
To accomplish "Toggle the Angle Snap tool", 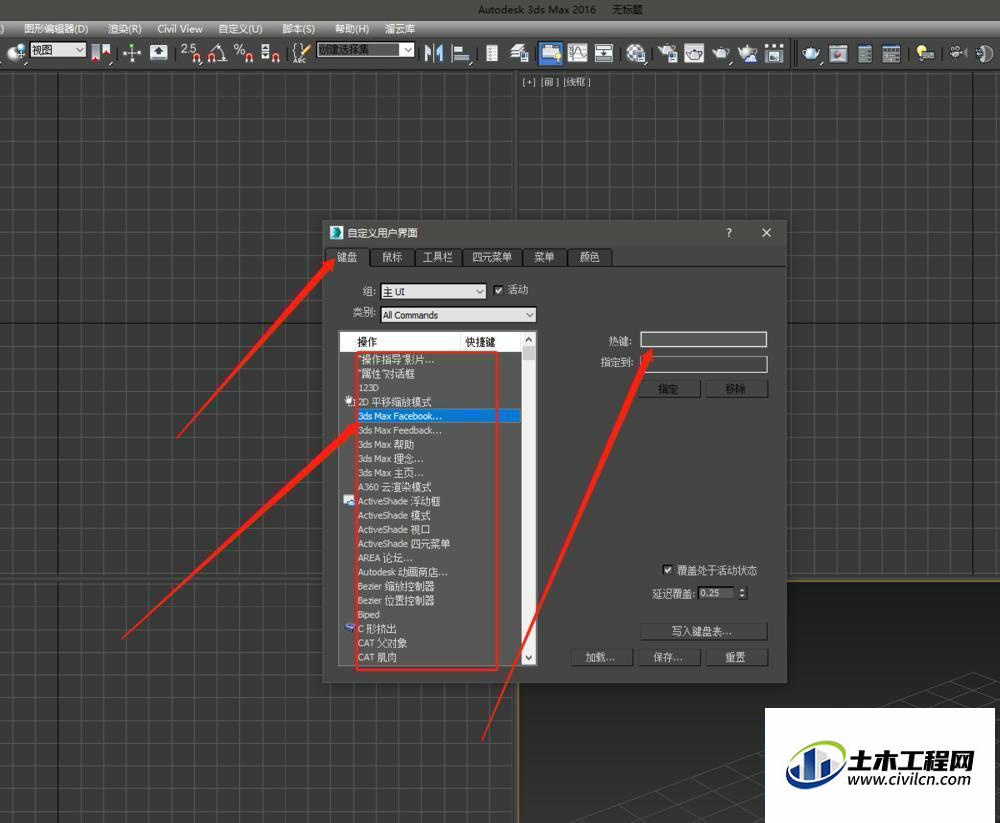I will 217,52.
